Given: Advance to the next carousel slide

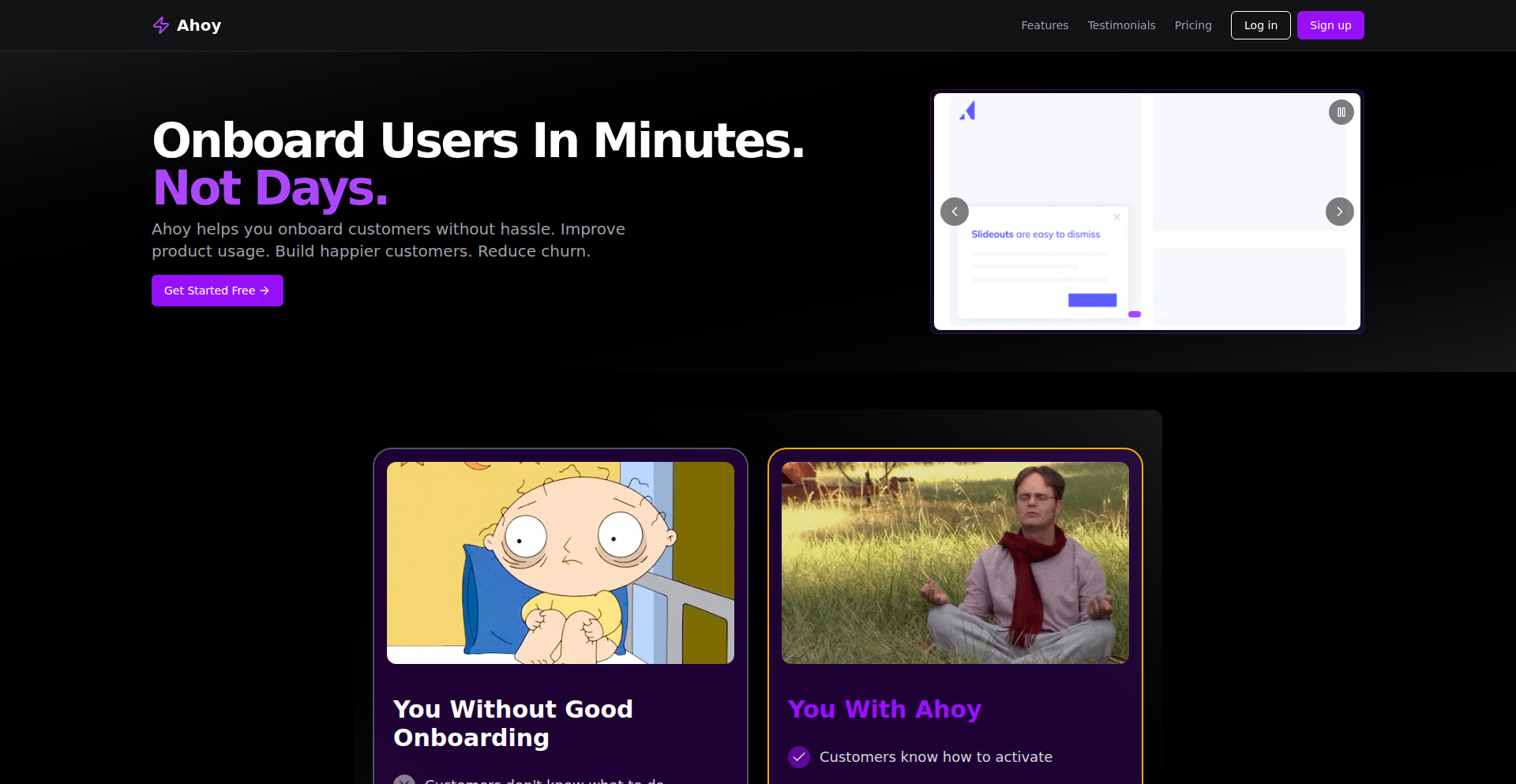Looking at the screenshot, I should pyautogui.click(x=1339, y=212).
